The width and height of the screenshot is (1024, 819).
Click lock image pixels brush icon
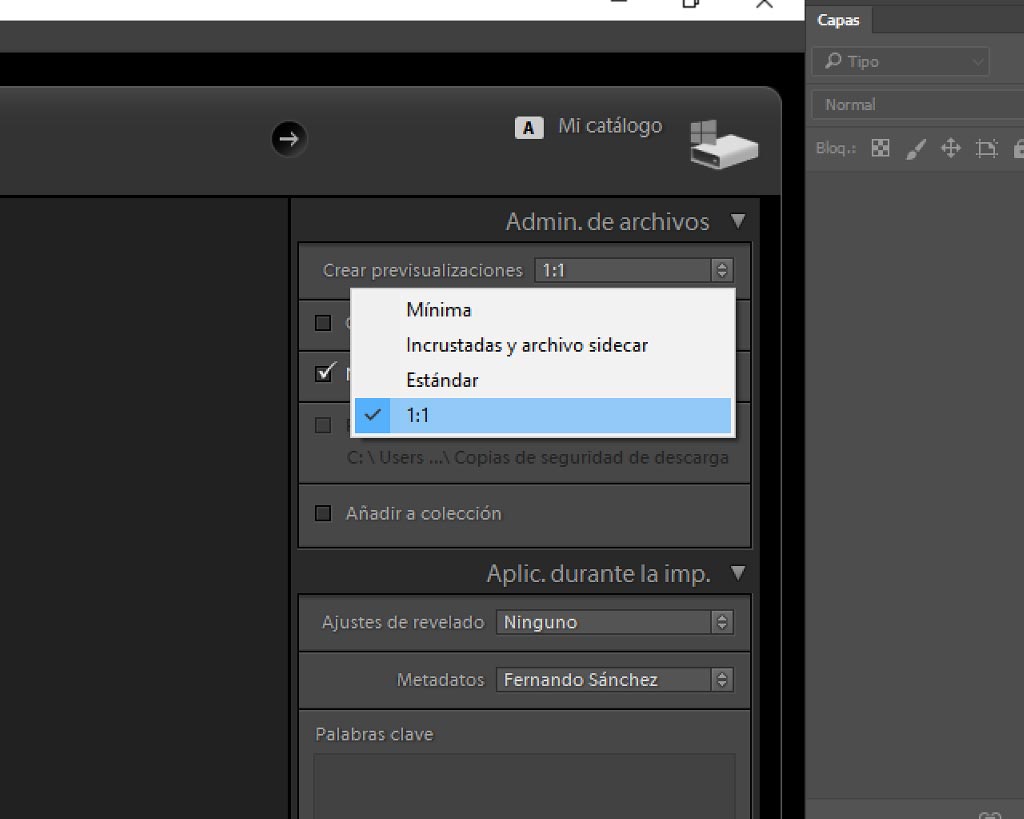click(x=916, y=150)
